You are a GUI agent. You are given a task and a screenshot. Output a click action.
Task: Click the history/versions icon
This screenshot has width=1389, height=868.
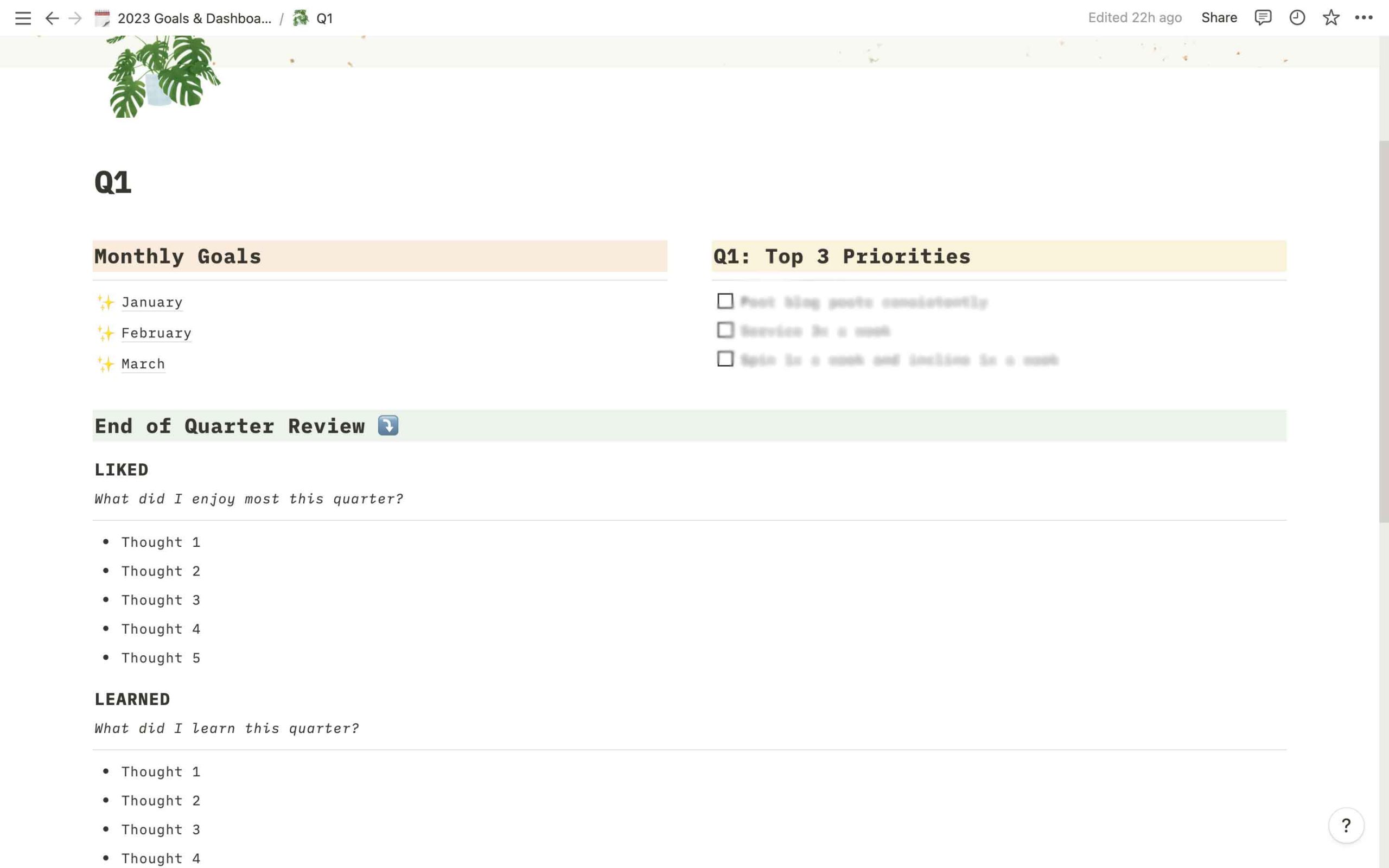point(1297,18)
